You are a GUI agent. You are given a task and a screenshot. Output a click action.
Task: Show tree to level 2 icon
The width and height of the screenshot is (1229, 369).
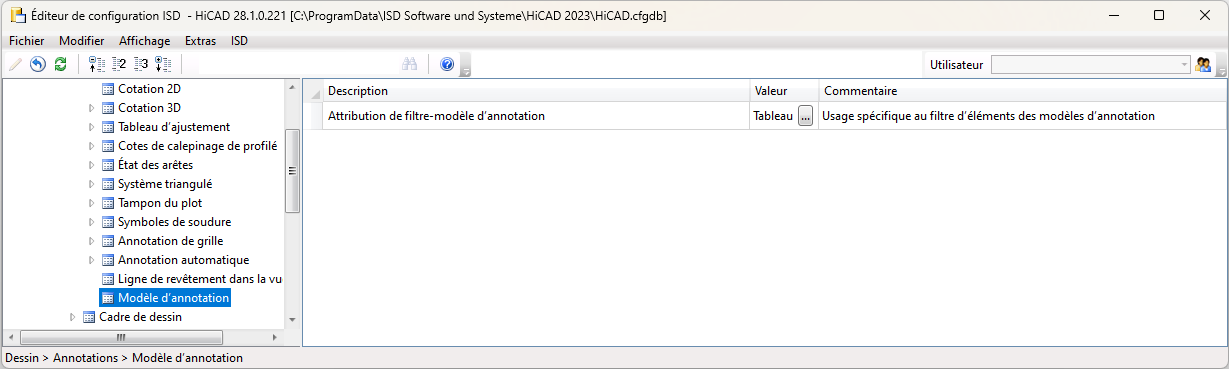pyautogui.click(x=119, y=64)
